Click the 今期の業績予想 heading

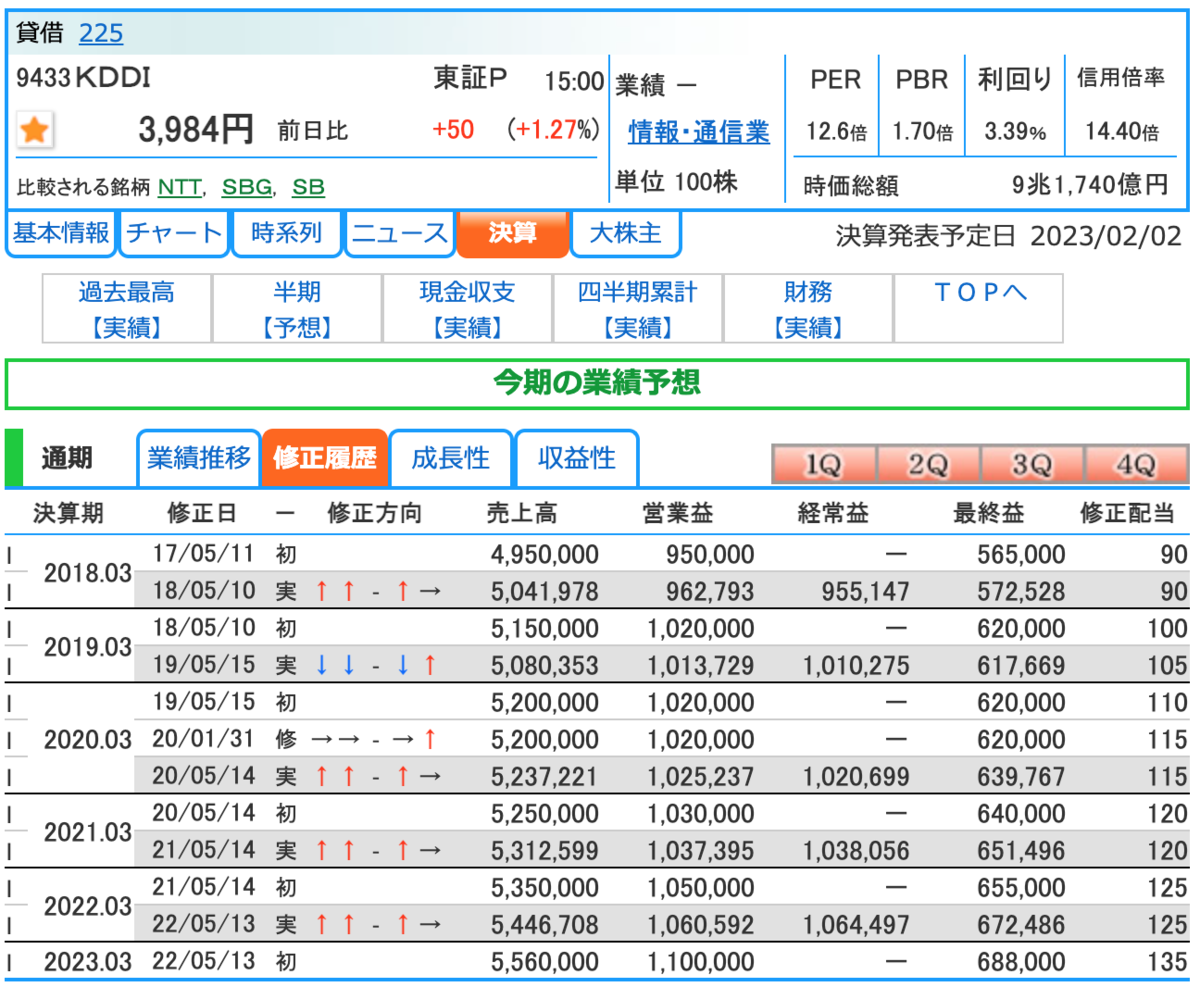tap(597, 384)
